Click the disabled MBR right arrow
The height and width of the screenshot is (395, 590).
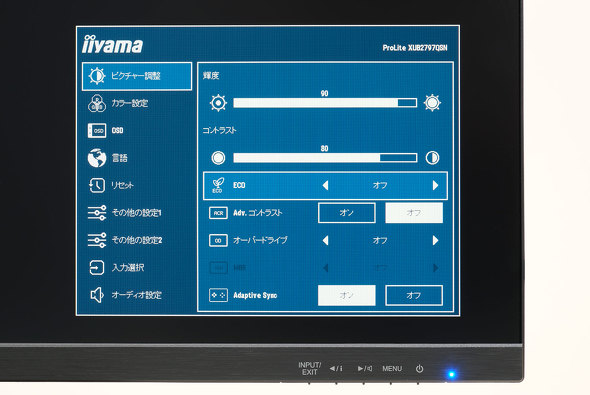(x=435, y=268)
